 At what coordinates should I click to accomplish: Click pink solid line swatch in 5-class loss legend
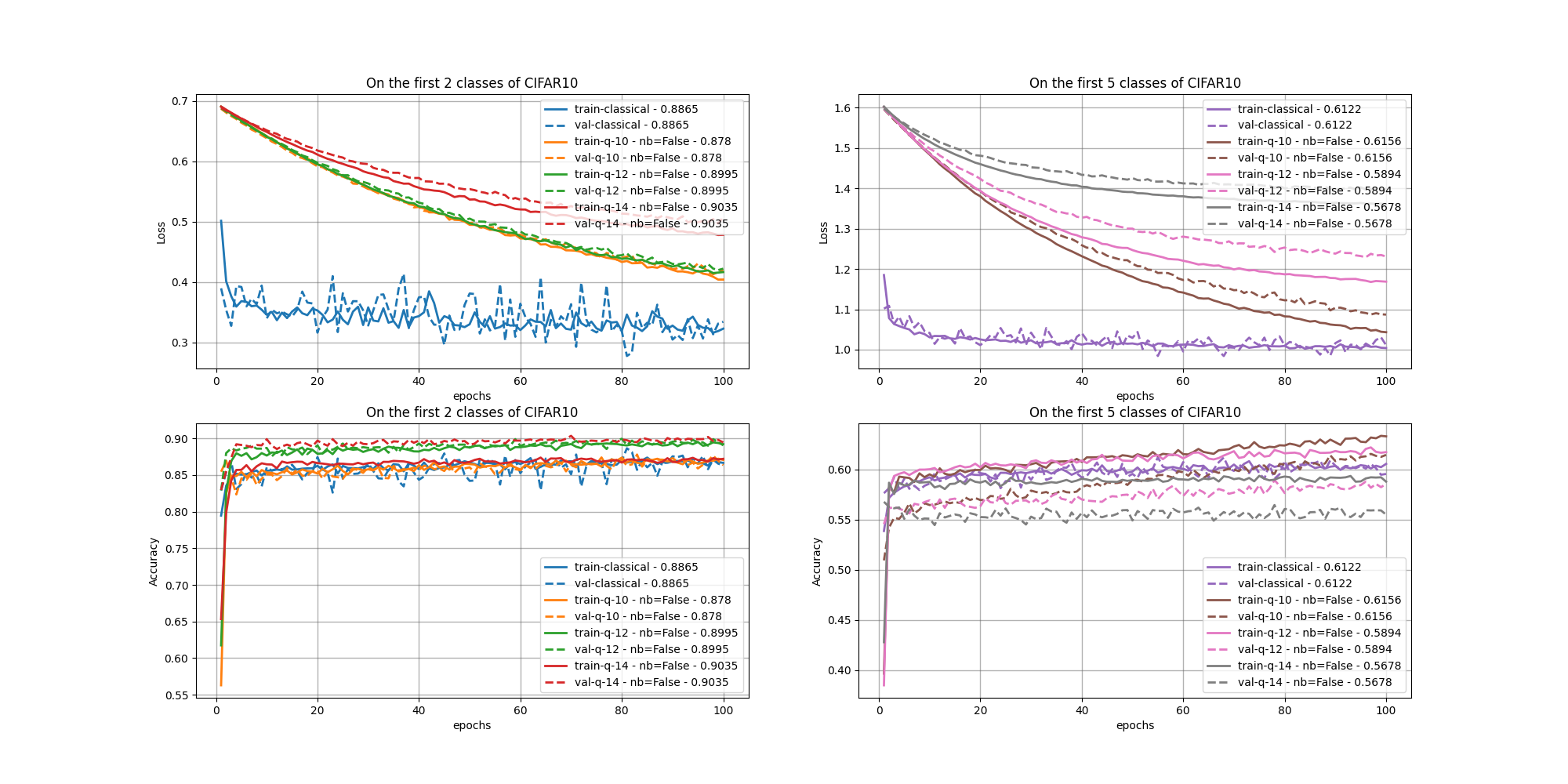1219,174
